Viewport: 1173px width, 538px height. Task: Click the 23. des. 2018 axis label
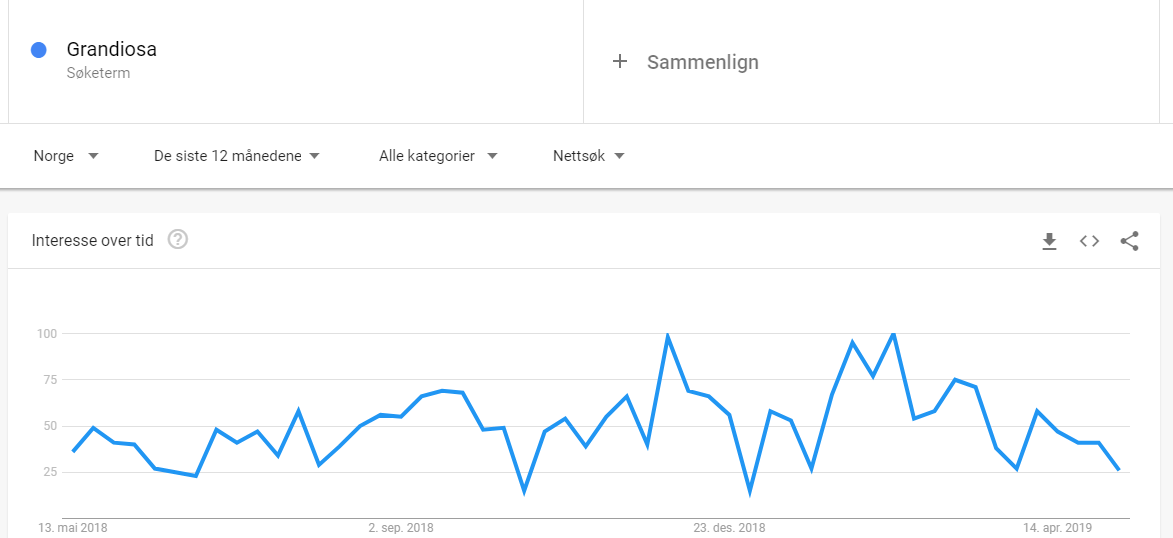729,528
